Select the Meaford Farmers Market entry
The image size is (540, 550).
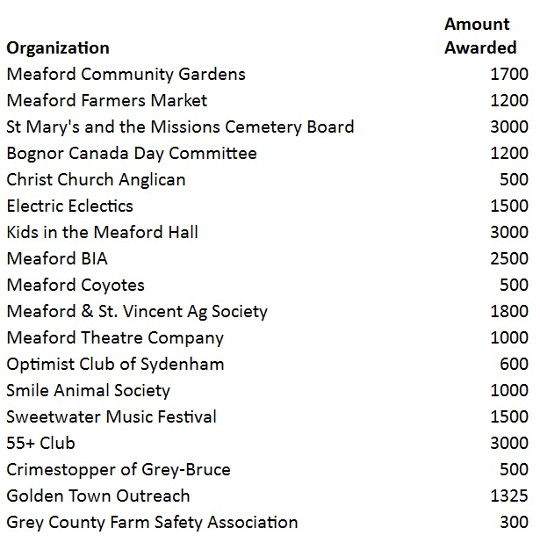coord(107,101)
